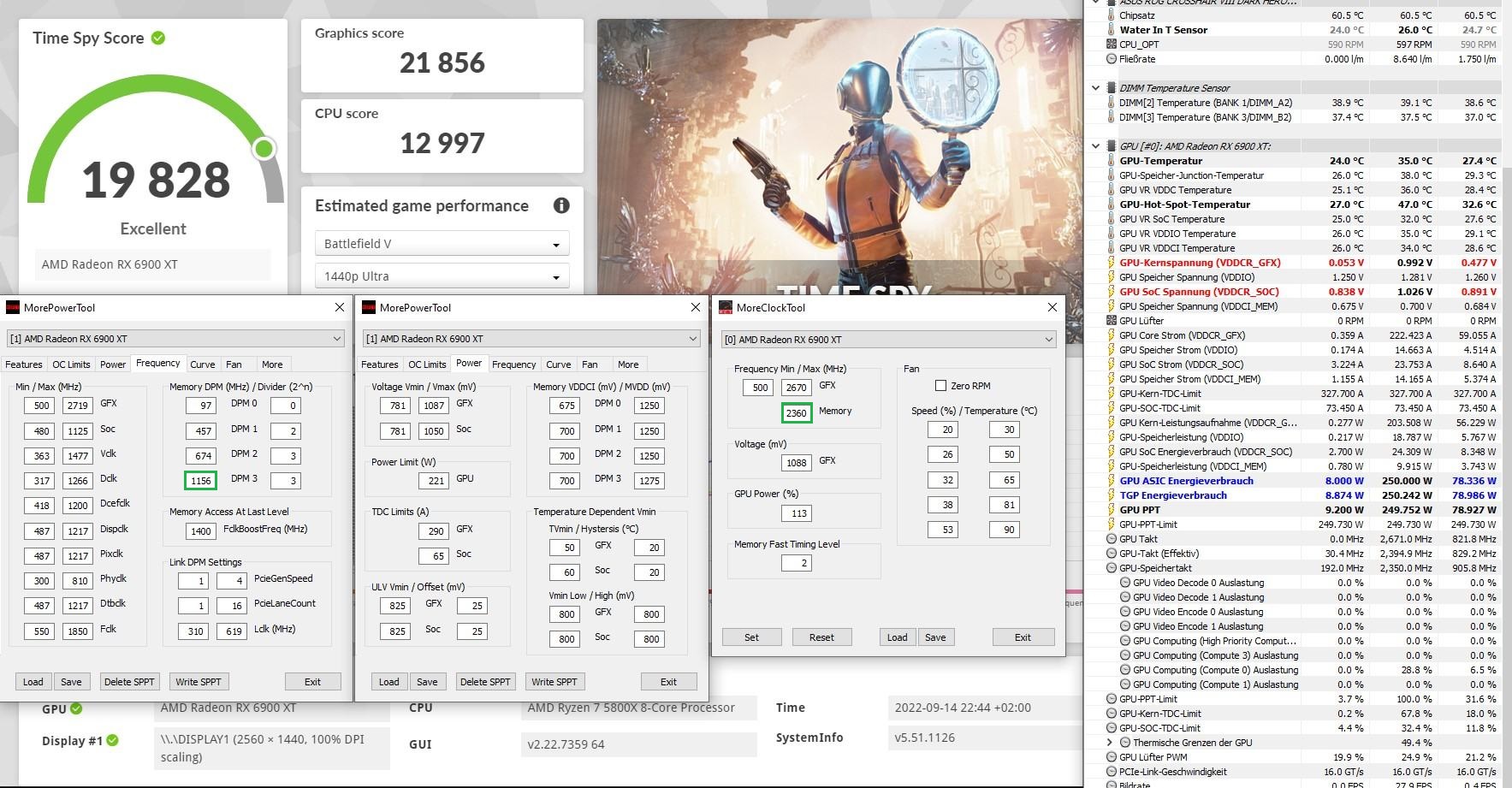Collapse the ASUS ROG Crosshair VIII sensor group

point(1095,3)
